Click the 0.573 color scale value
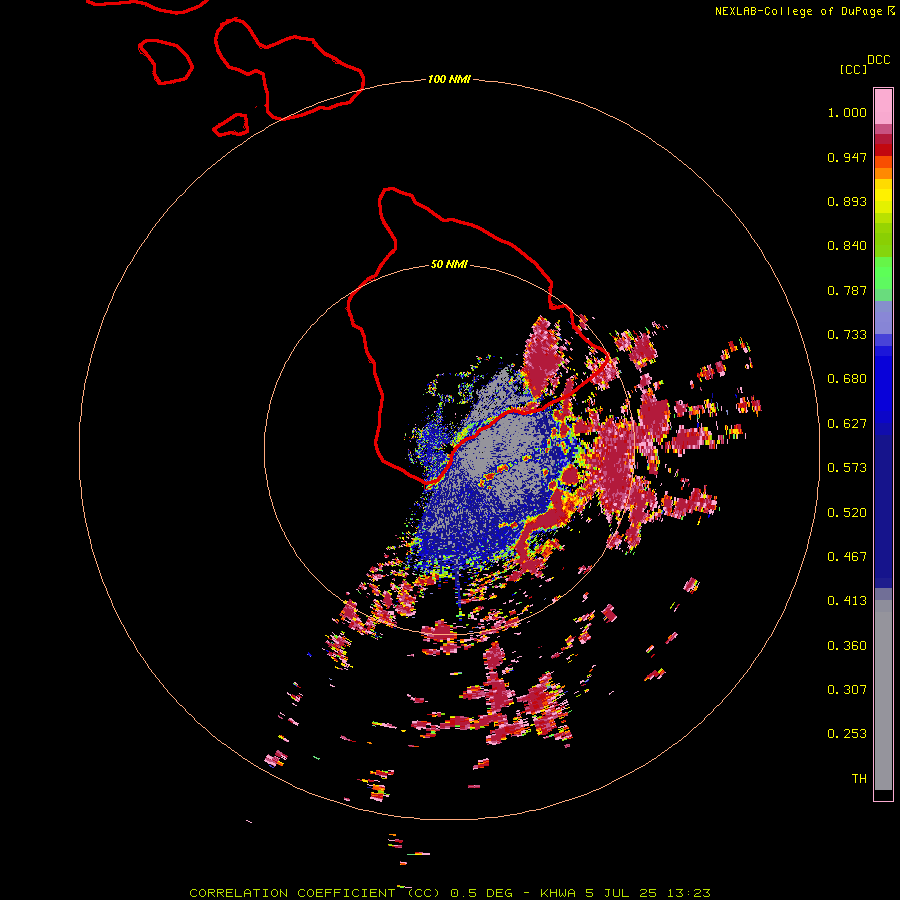The image size is (900, 900). pos(847,468)
